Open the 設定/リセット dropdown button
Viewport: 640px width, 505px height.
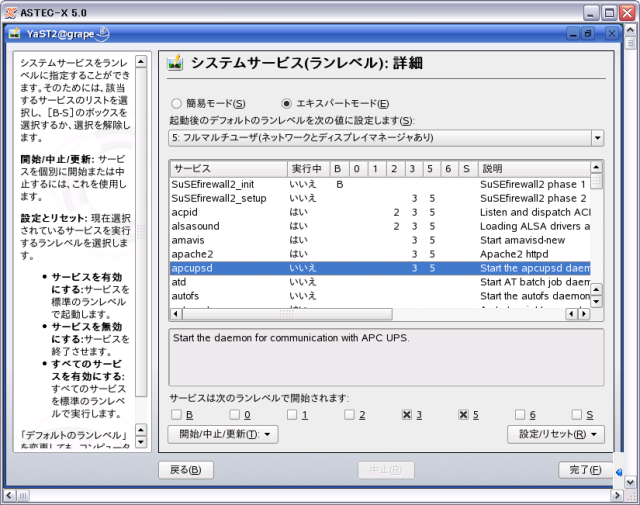pos(556,434)
